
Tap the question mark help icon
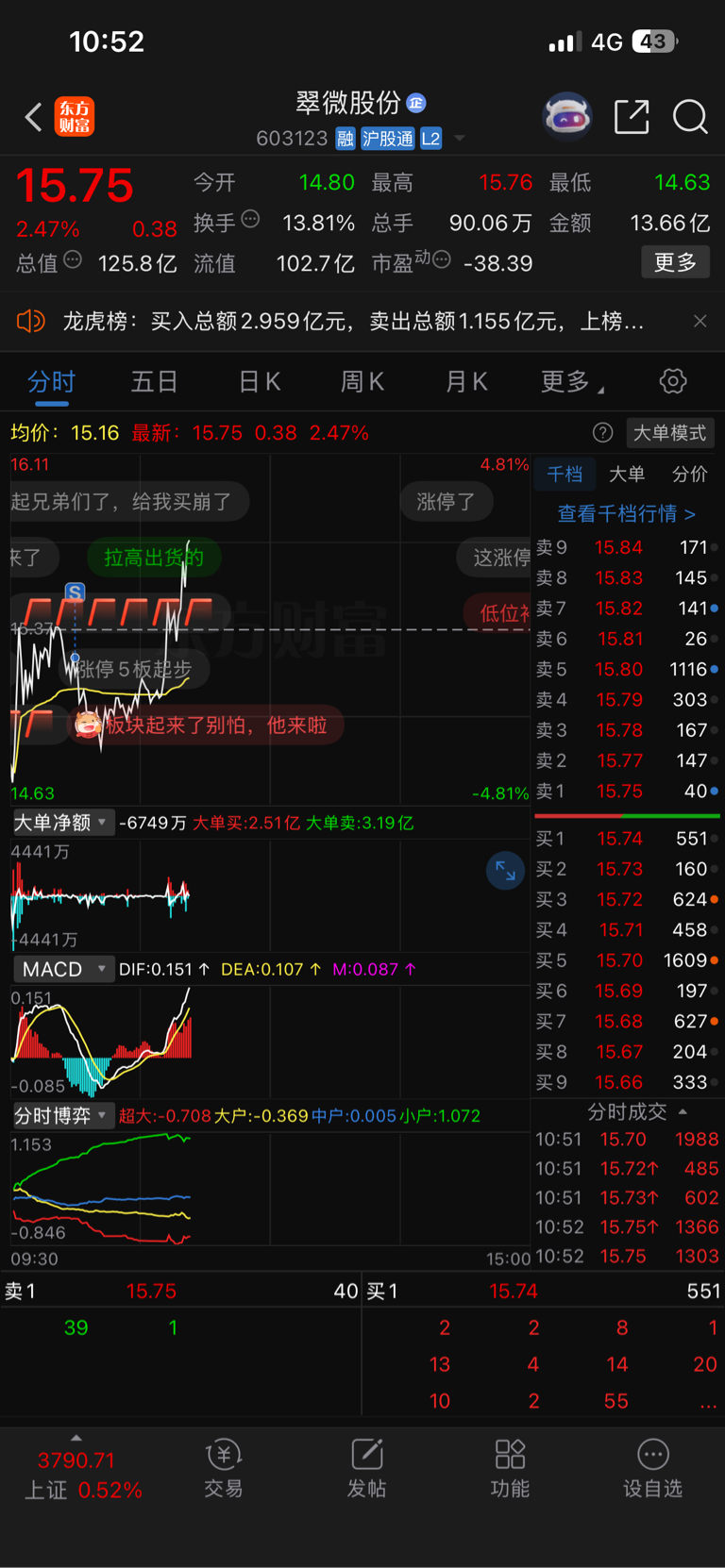[x=602, y=433]
